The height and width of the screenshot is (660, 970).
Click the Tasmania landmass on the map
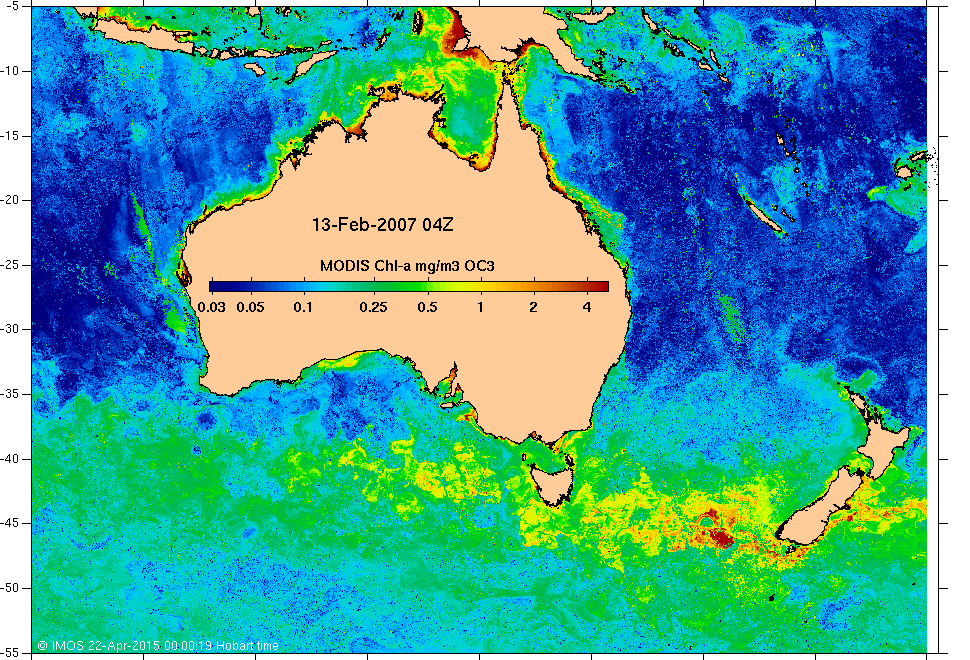(553, 484)
